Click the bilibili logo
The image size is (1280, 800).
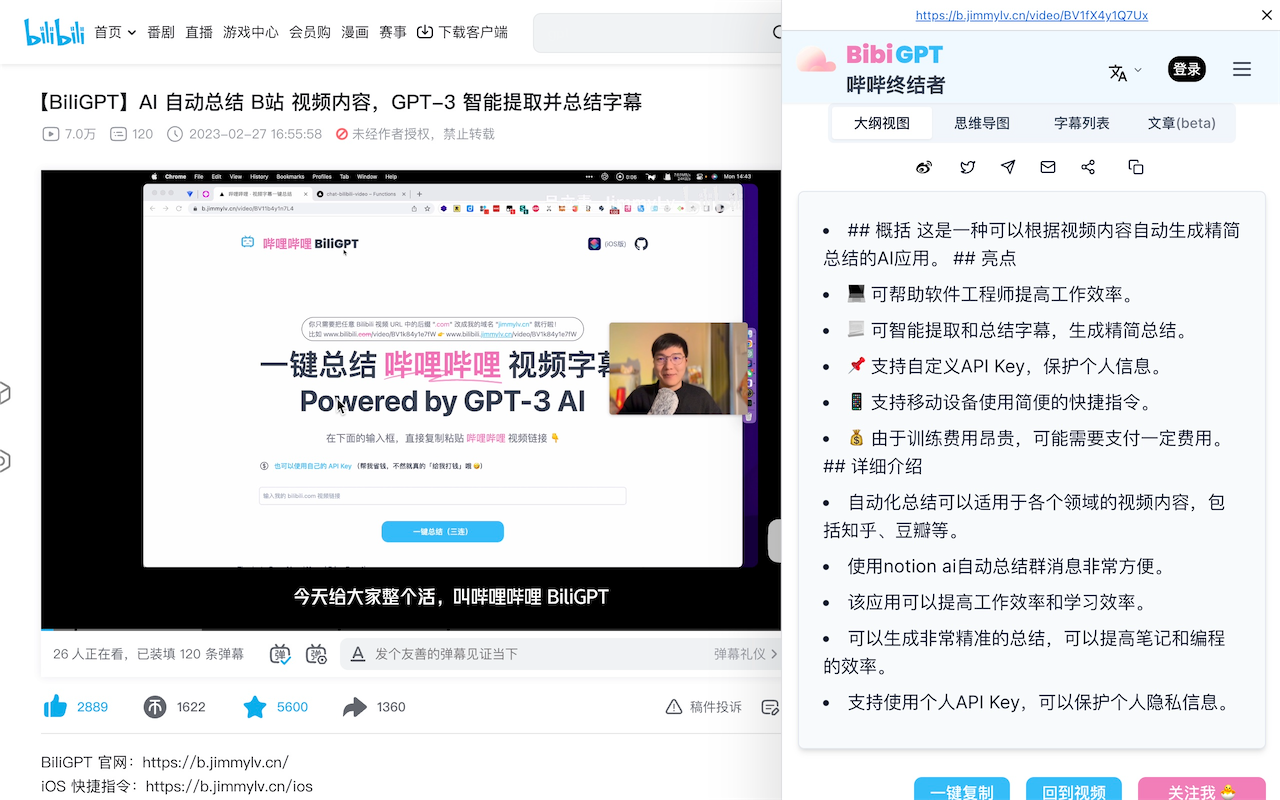click(54, 31)
